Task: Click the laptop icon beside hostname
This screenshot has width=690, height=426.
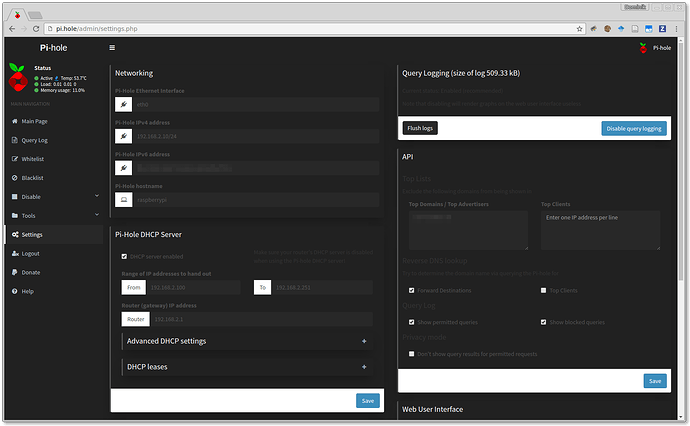Action: (124, 200)
